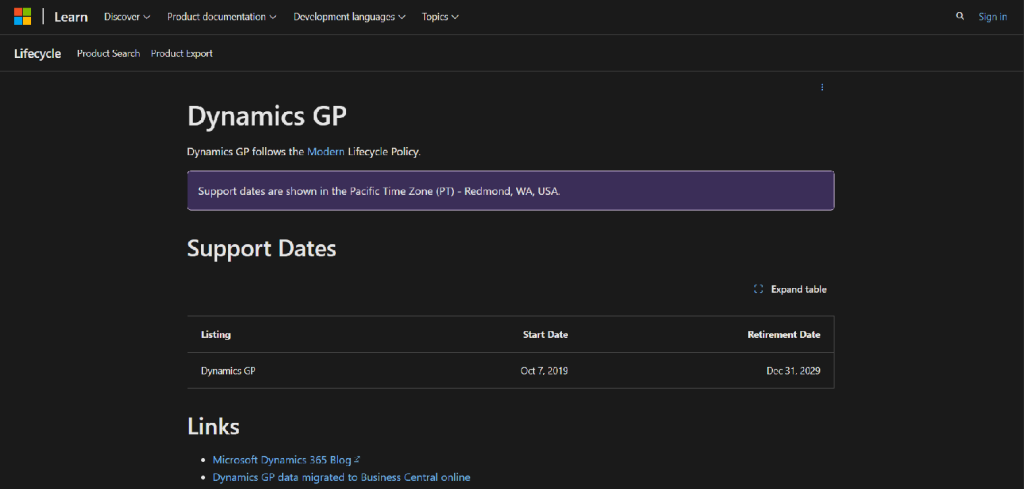Click the Dynamics GP page heading

(x=267, y=116)
